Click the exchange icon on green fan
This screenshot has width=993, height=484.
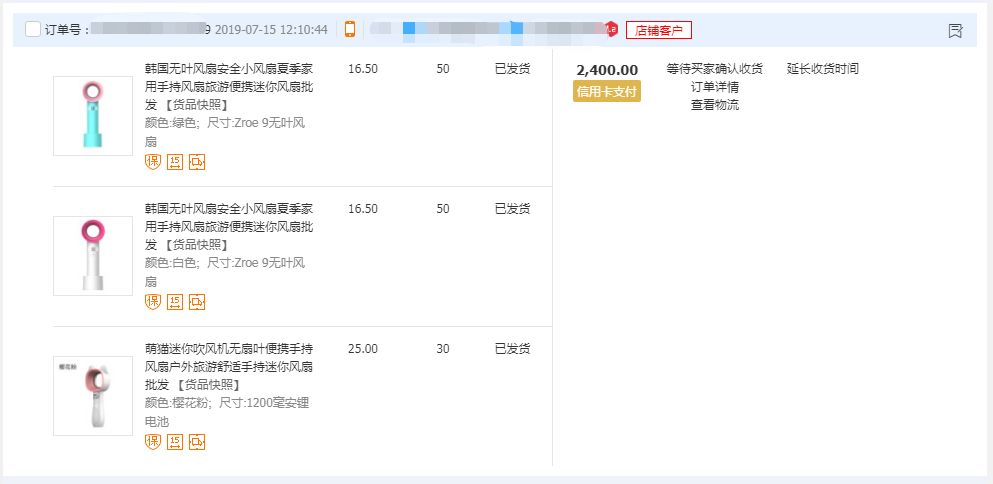(x=197, y=162)
